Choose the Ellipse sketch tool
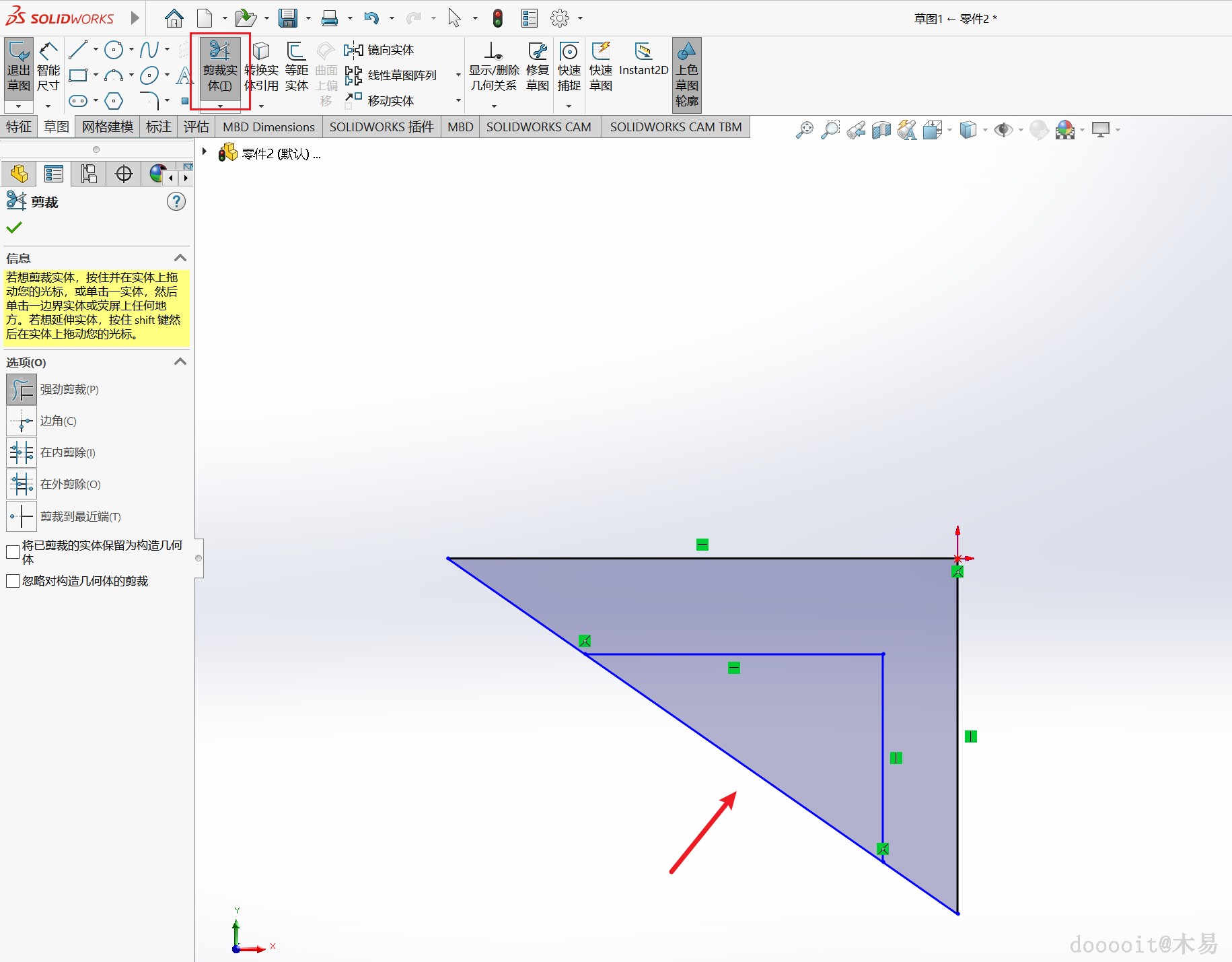This screenshot has width=1232, height=962. click(x=149, y=75)
